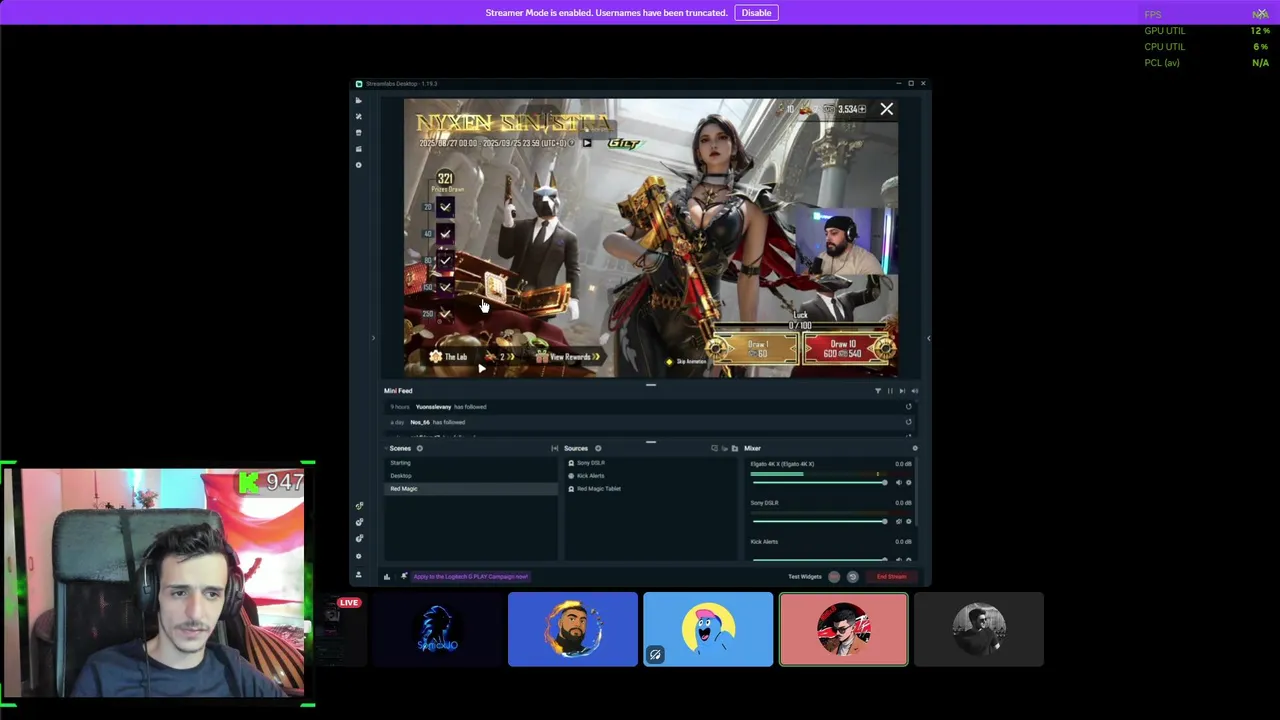Expand the right side panel arrow

pos(928,338)
